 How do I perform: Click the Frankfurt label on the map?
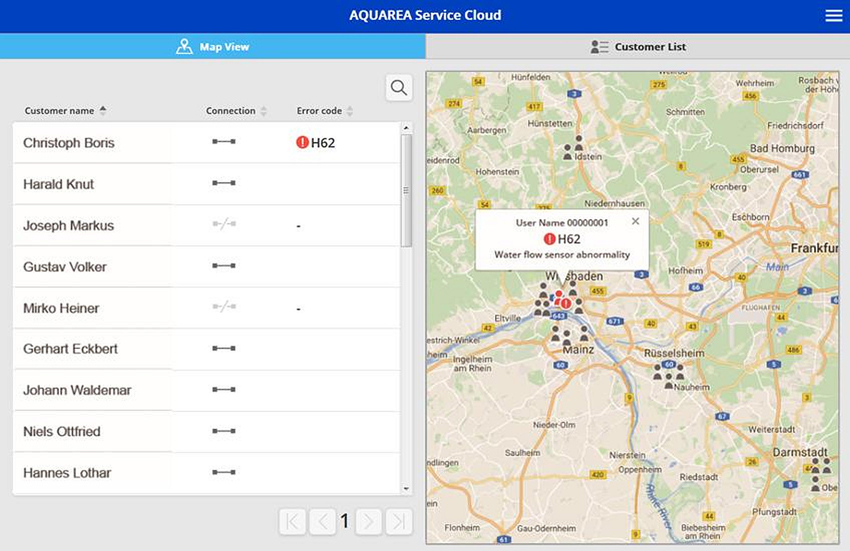(x=814, y=248)
